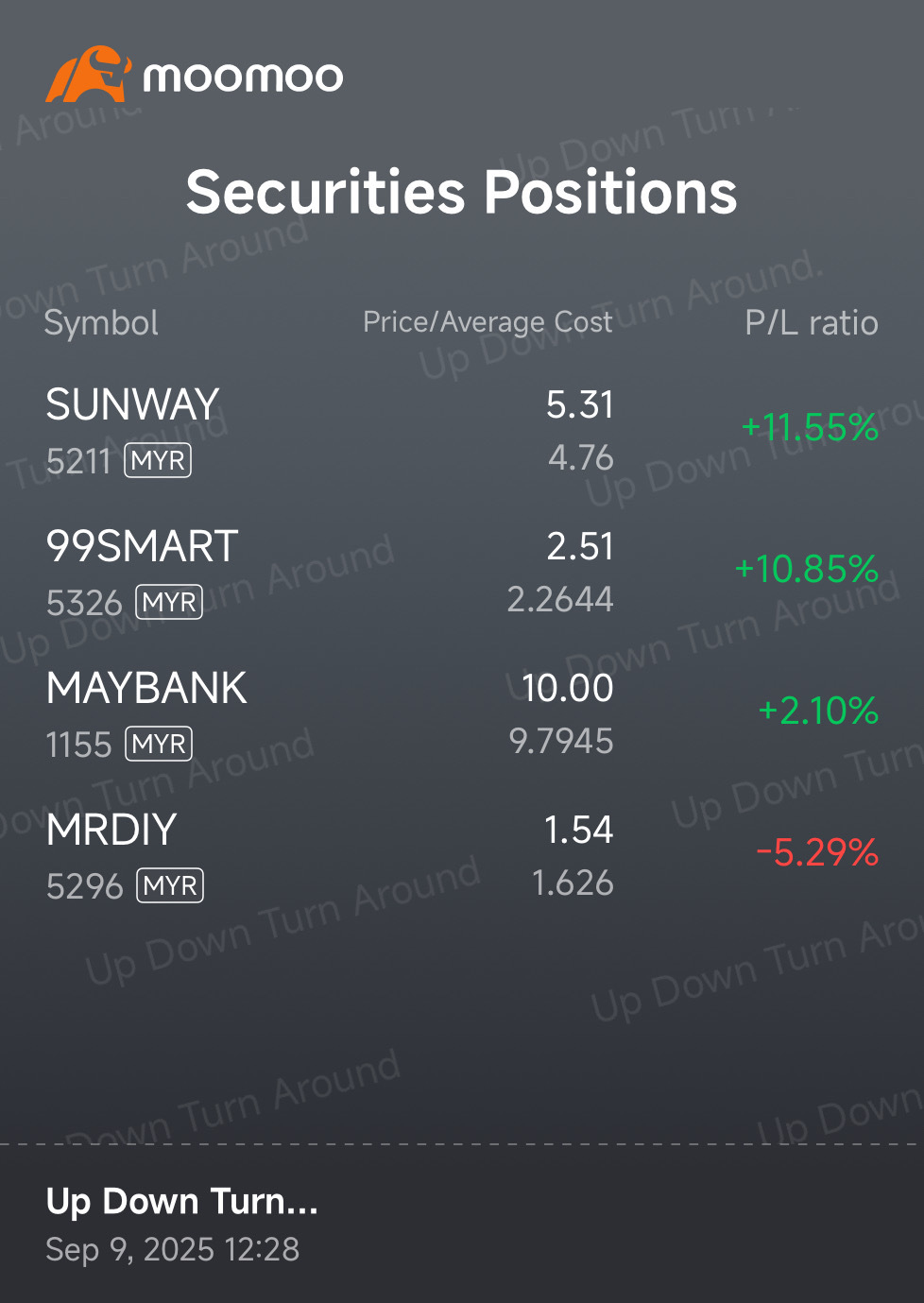Select 99SMART's +10.85% P/L ratio
The height and width of the screenshot is (1303, 924).
coord(807,569)
